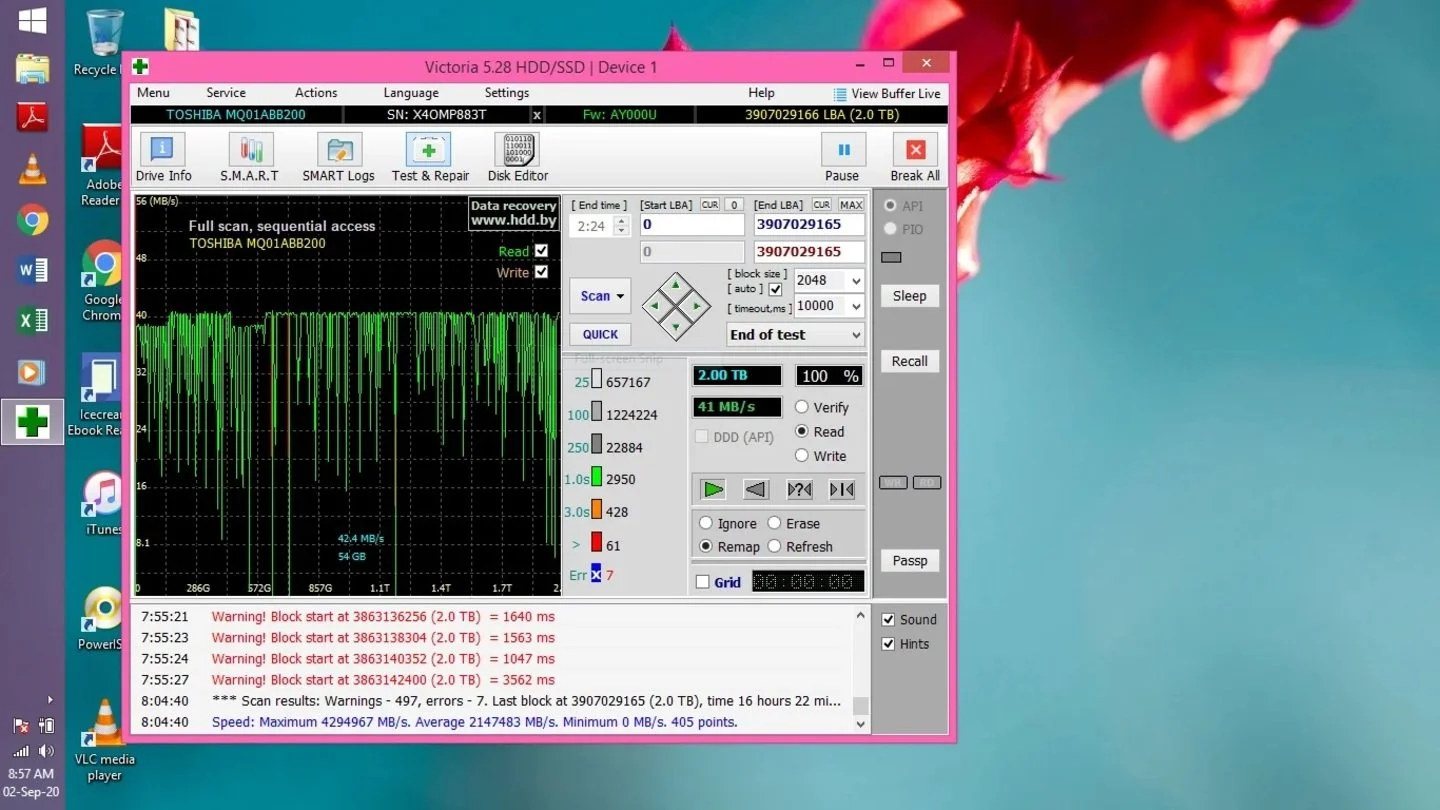This screenshot has width=1440, height=810.
Task: Open View Buffer Live
Action: (887, 94)
